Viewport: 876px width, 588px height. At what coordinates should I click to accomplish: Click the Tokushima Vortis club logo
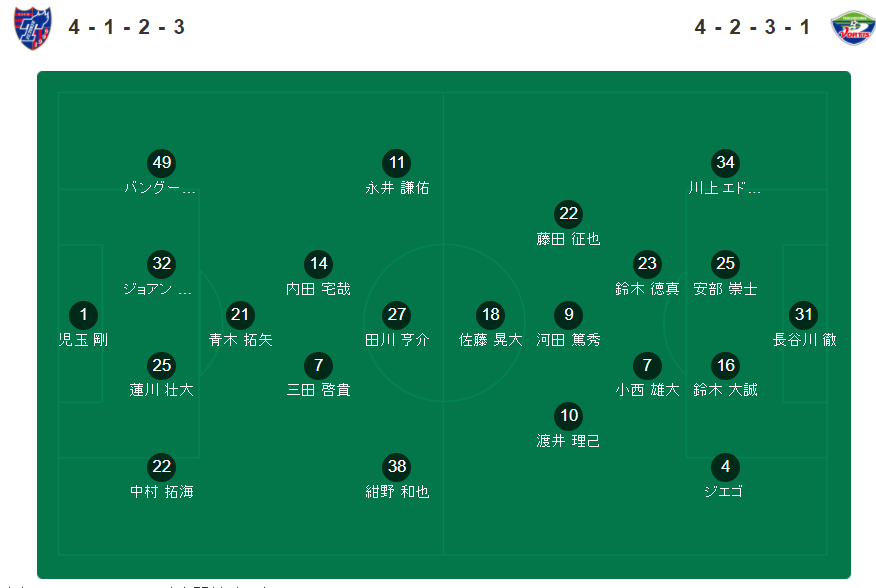pyautogui.click(x=853, y=27)
